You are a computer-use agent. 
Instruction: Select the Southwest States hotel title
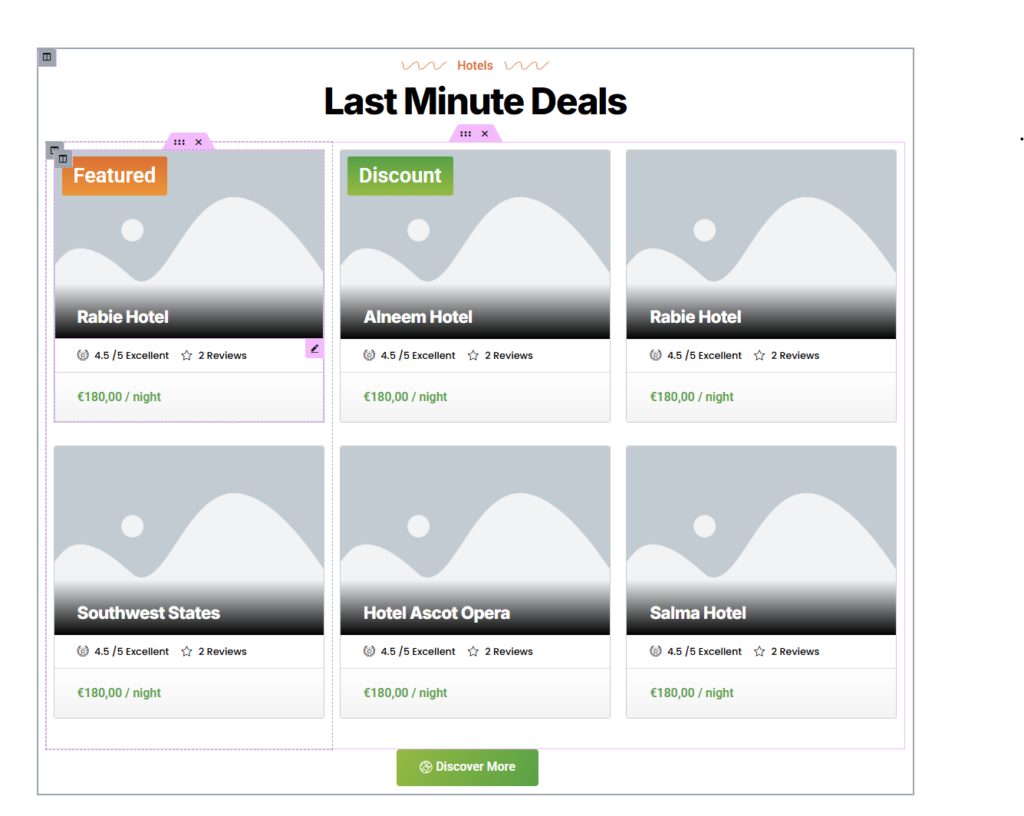click(148, 613)
